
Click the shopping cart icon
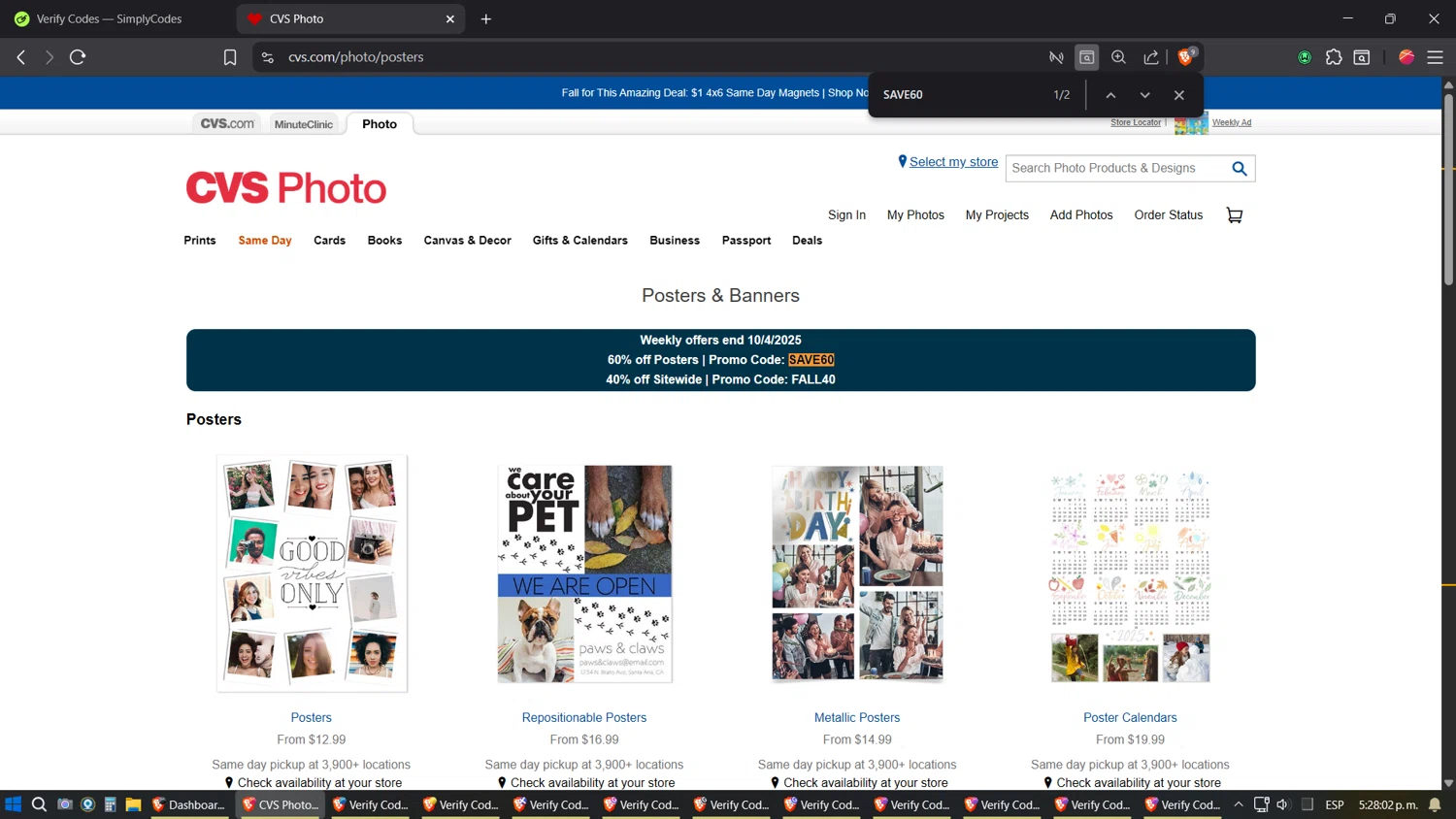click(x=1234, y=215)
